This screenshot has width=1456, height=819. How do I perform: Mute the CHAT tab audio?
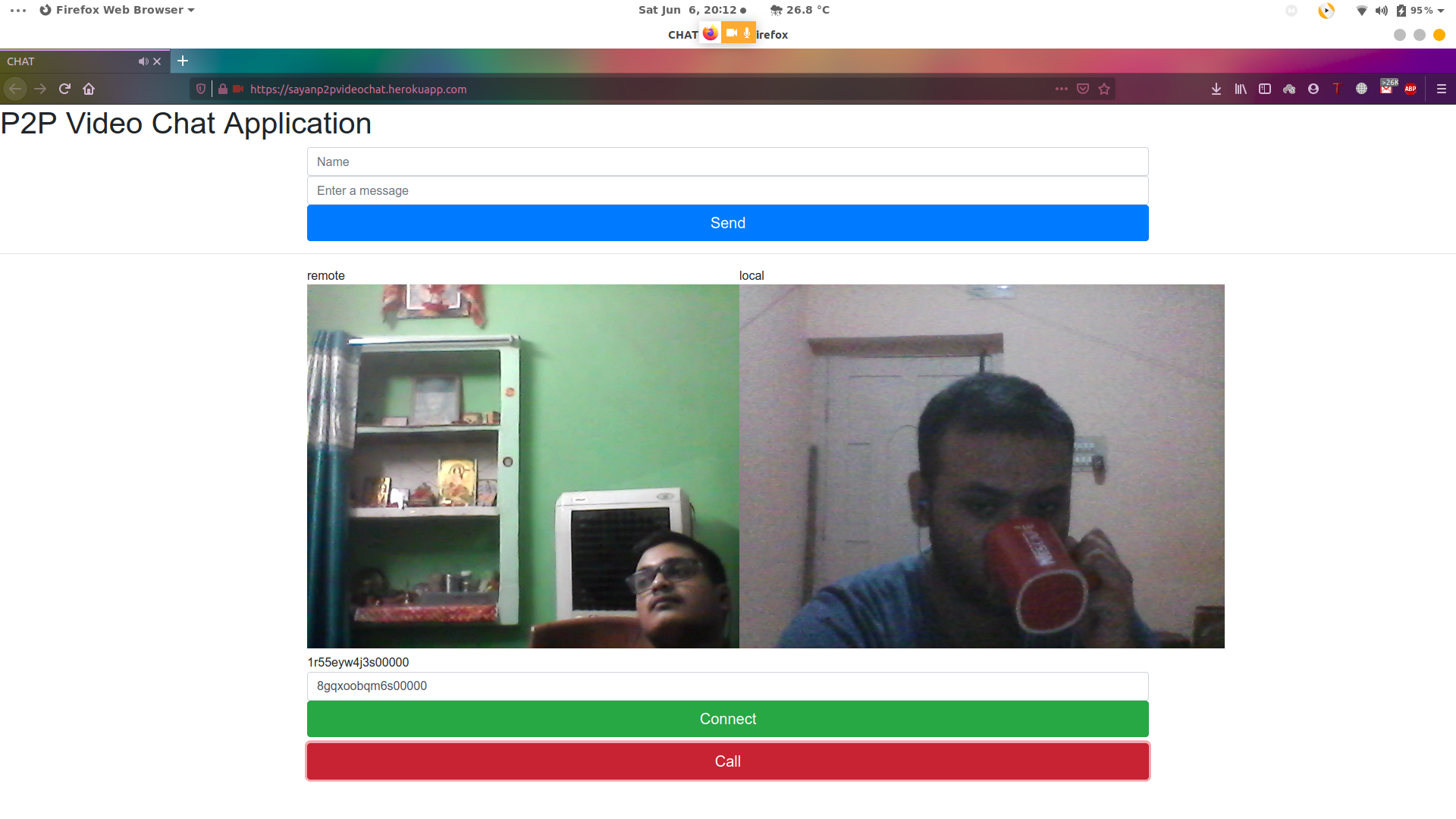click(x=143, y=61)
